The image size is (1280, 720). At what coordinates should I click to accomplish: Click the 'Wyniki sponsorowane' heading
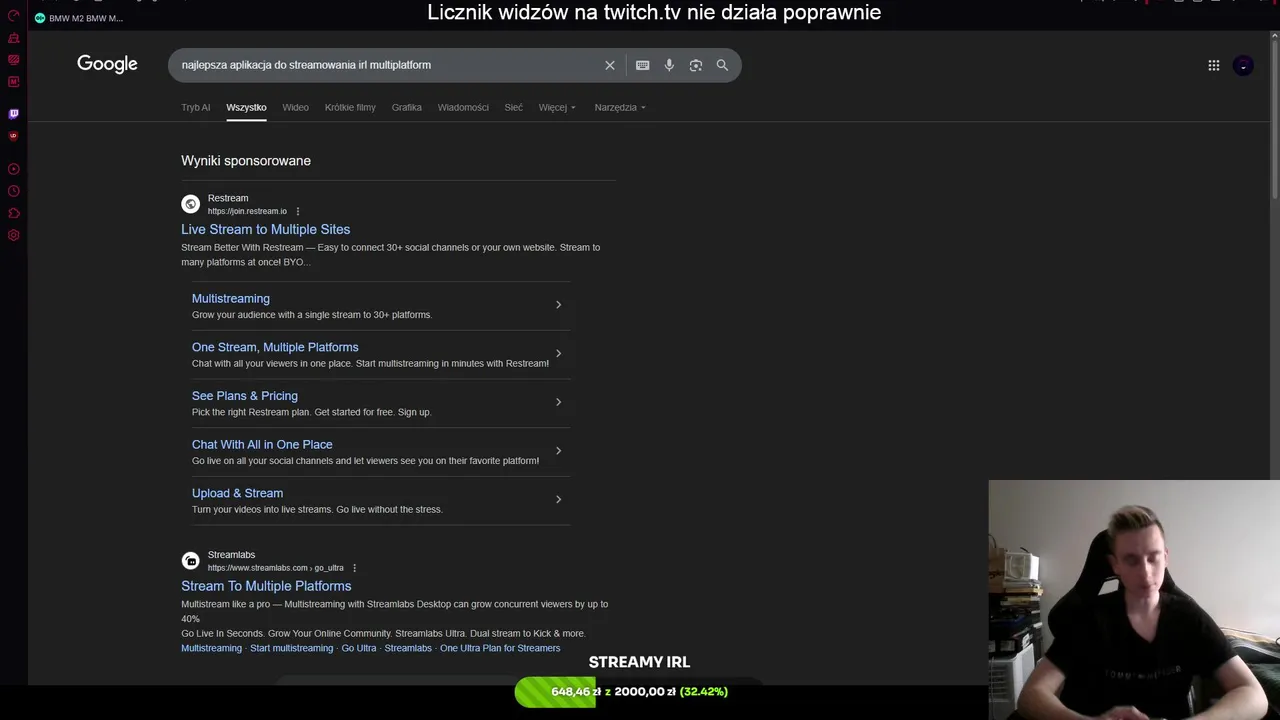coord(246,160)
